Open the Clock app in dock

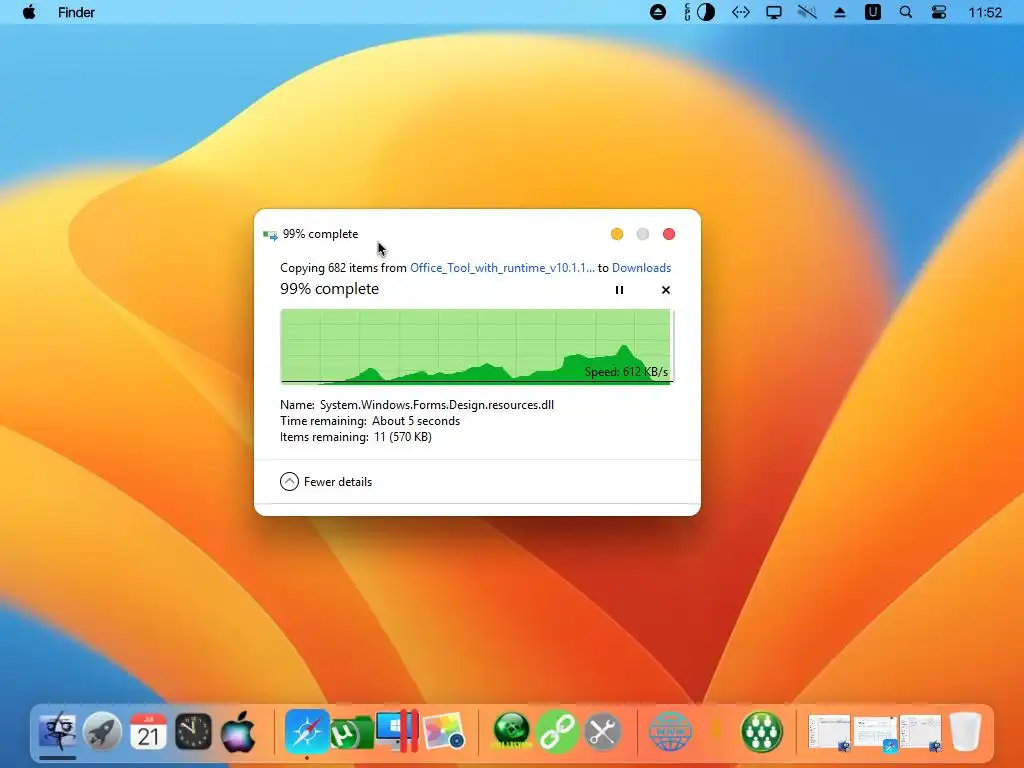click(x=193, y=731)
